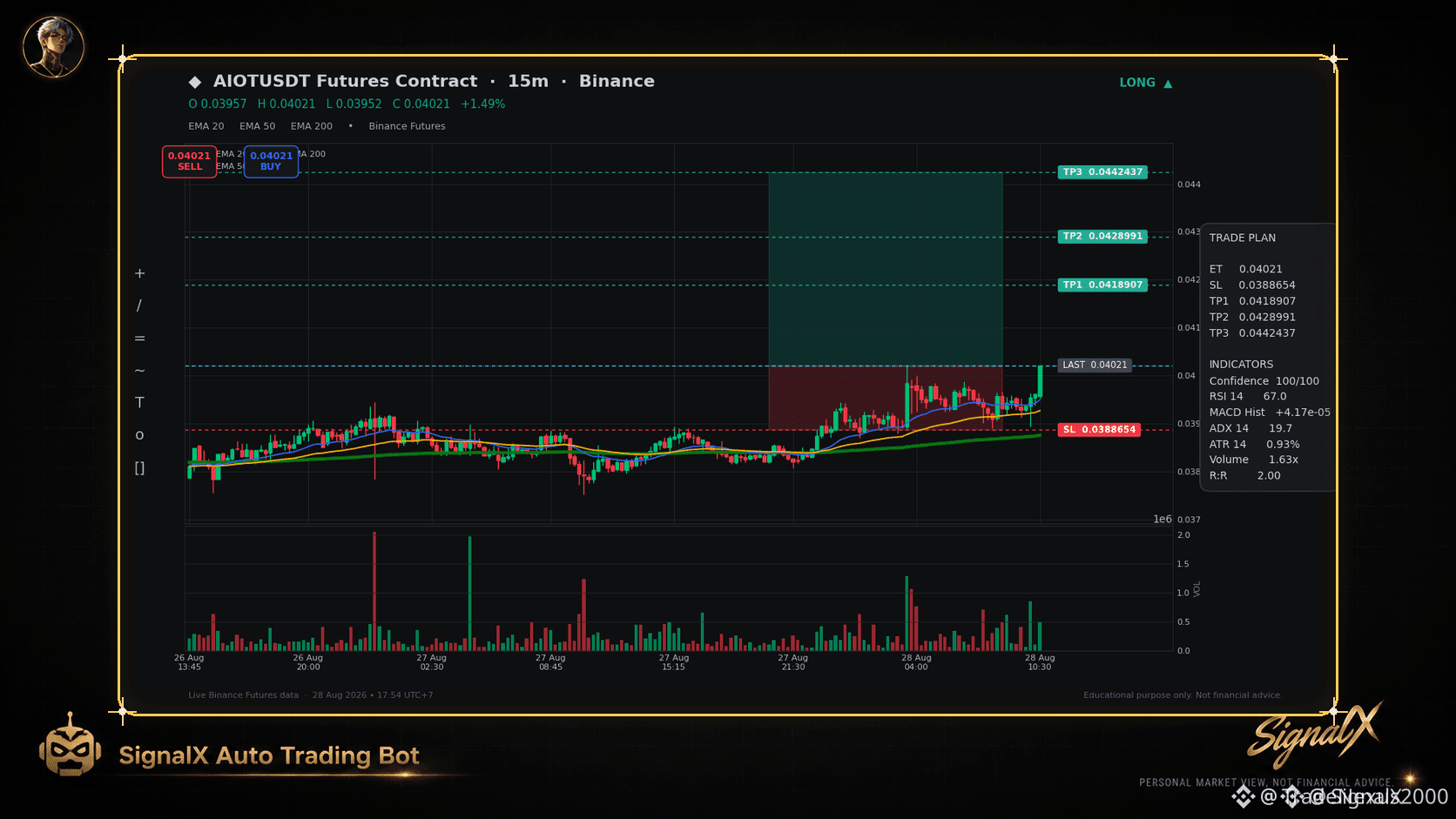Image resolution: width=1456 pixels, height=819 pixels.
Task: Click the ADX 14 value 19.7
Action: (1281, 429)
